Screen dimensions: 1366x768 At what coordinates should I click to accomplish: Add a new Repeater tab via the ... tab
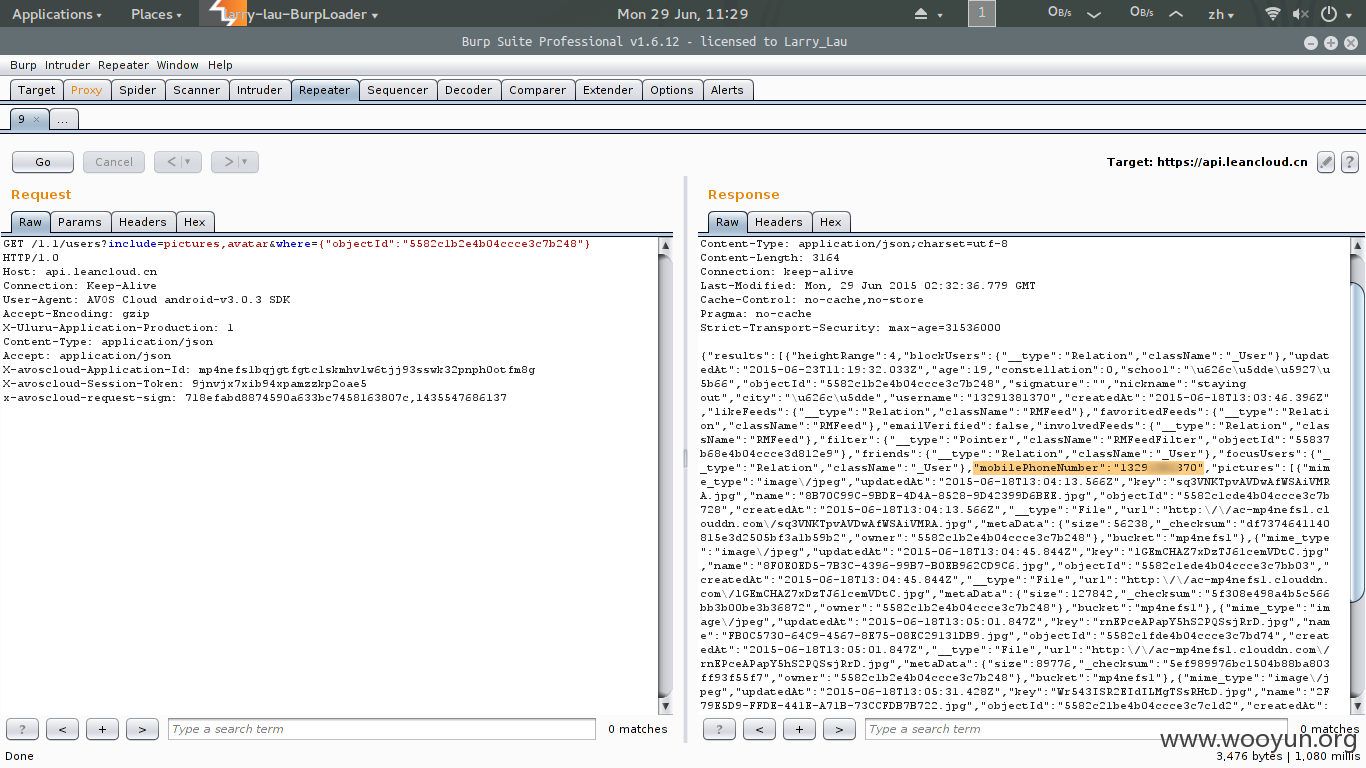[x=63, y=119]
